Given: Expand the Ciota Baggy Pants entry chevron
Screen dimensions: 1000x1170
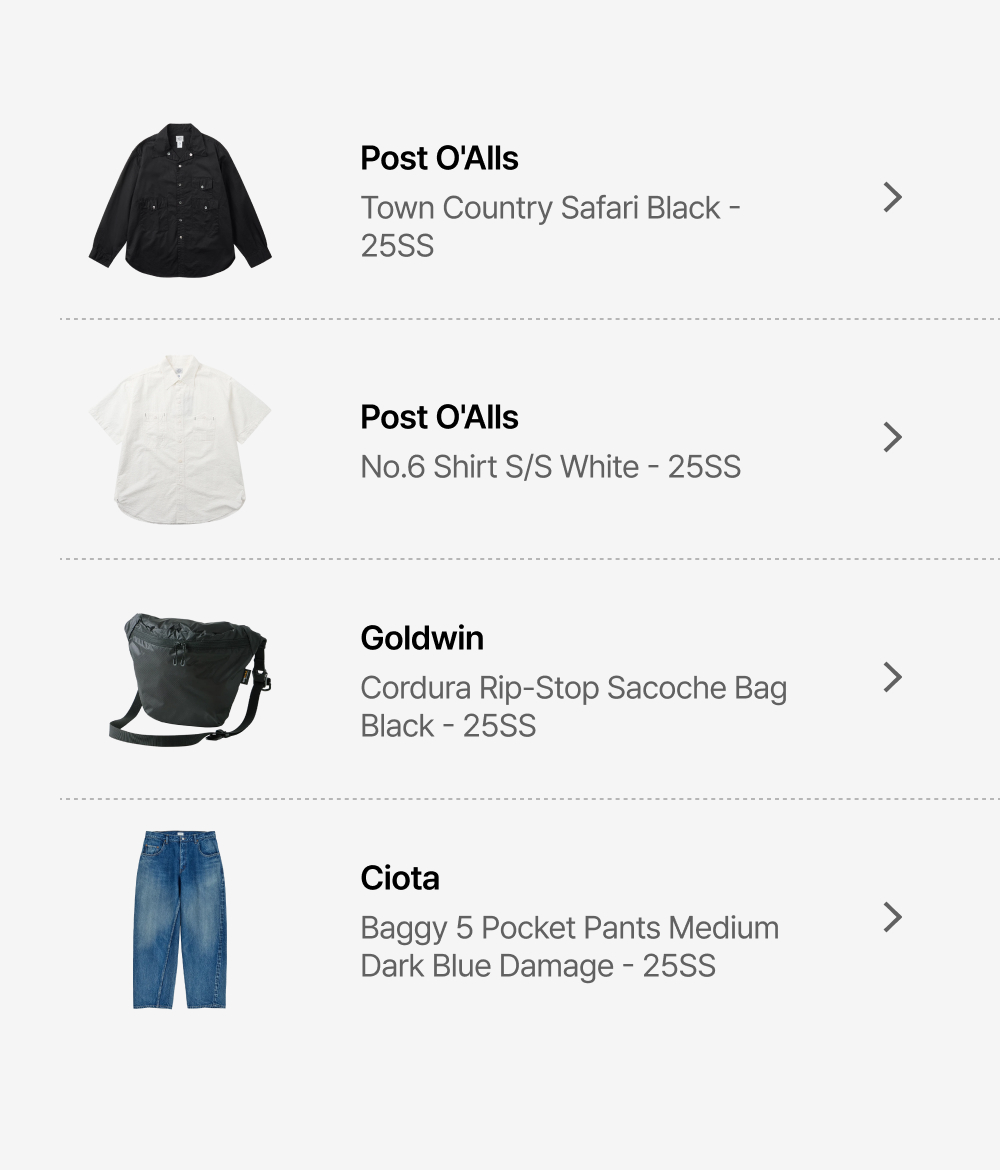Looking at the screenshot, I should pyautogui.click(x=893, y=917).
